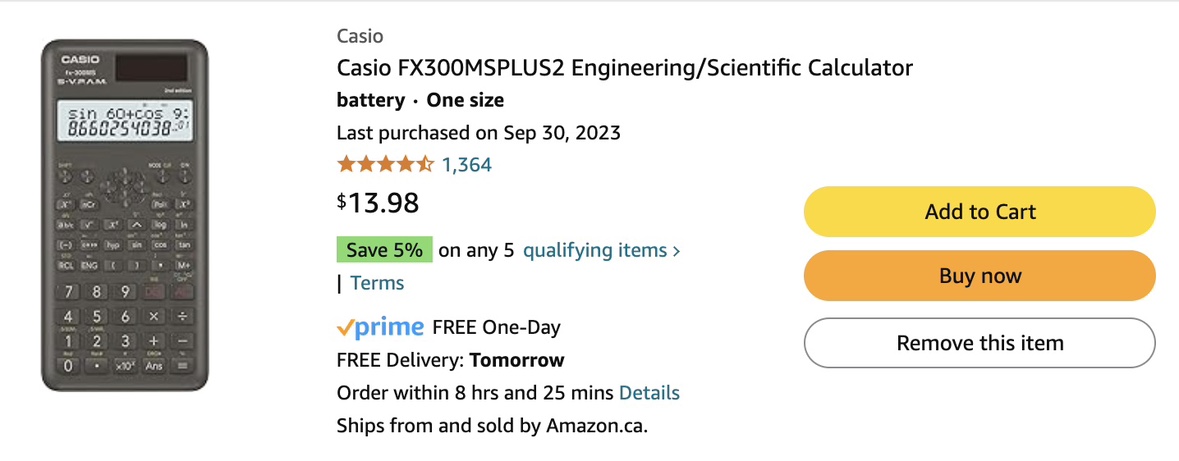This screenshot has width=1179, height=461.
Task: Click the Prime logo icon
Action: coord(380,327)
